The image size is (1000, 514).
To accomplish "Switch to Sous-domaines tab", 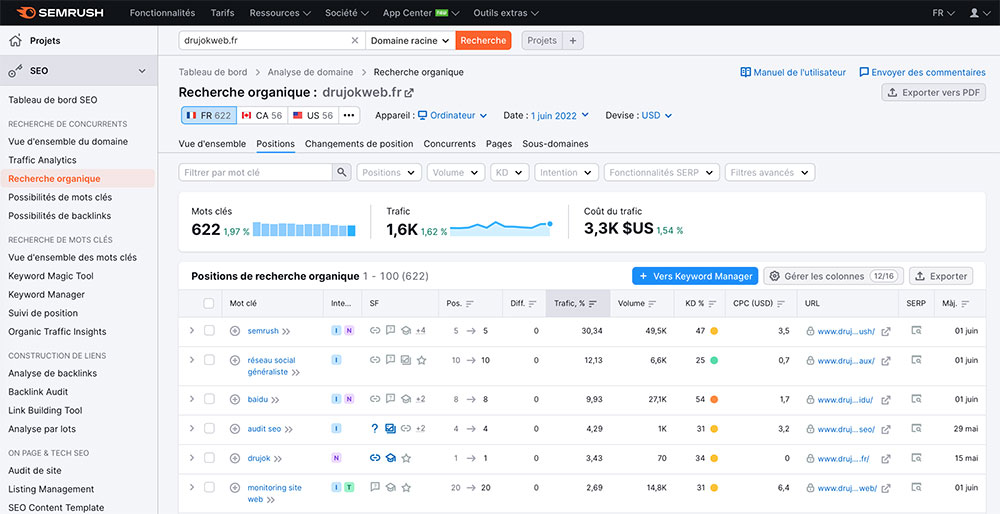I will click(x=555, y=144).
